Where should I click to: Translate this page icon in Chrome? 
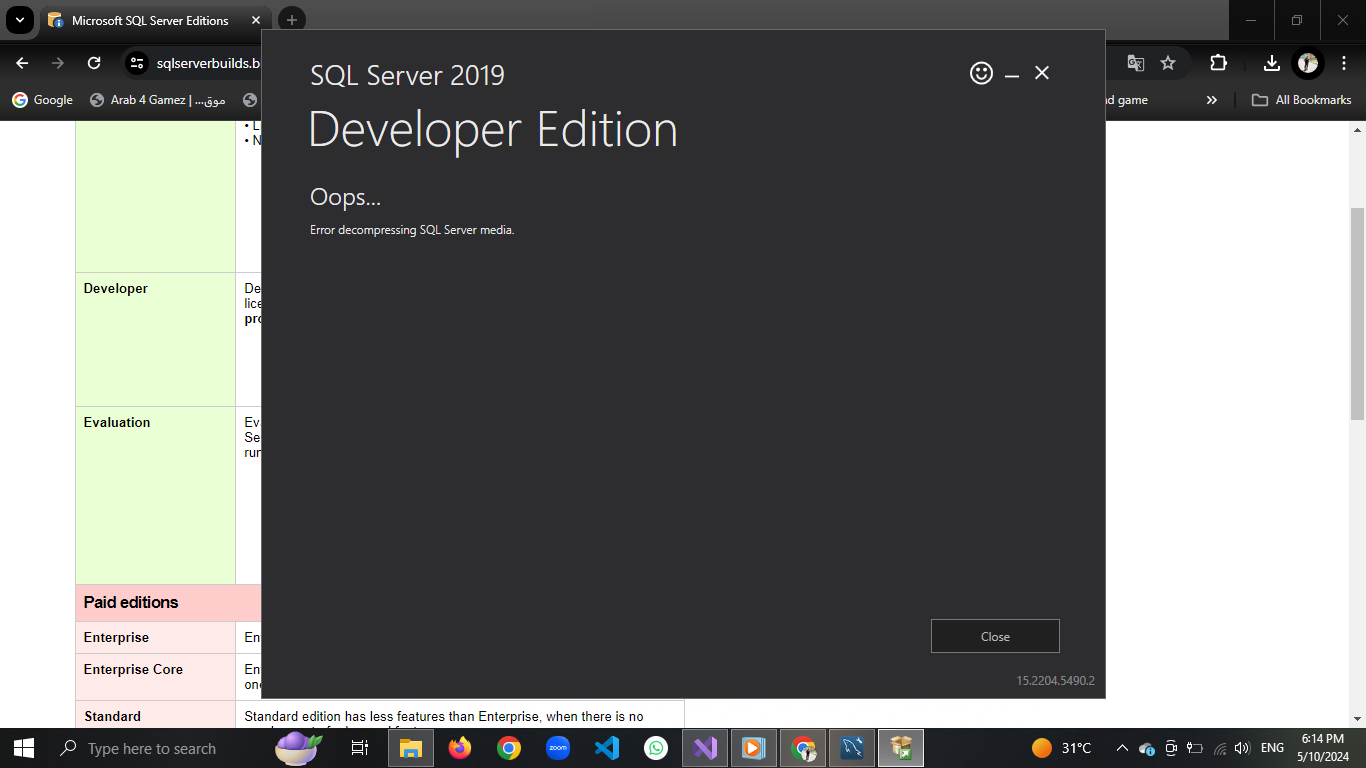point(1135,63)
